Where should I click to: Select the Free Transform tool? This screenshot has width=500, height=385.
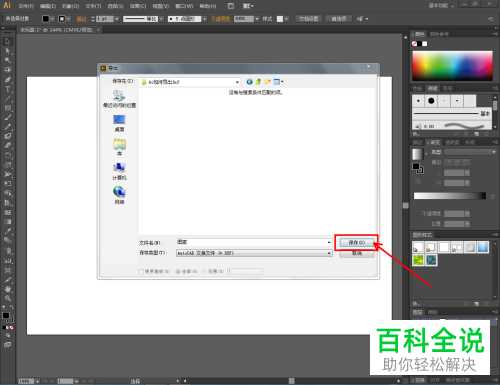point(7,183)
